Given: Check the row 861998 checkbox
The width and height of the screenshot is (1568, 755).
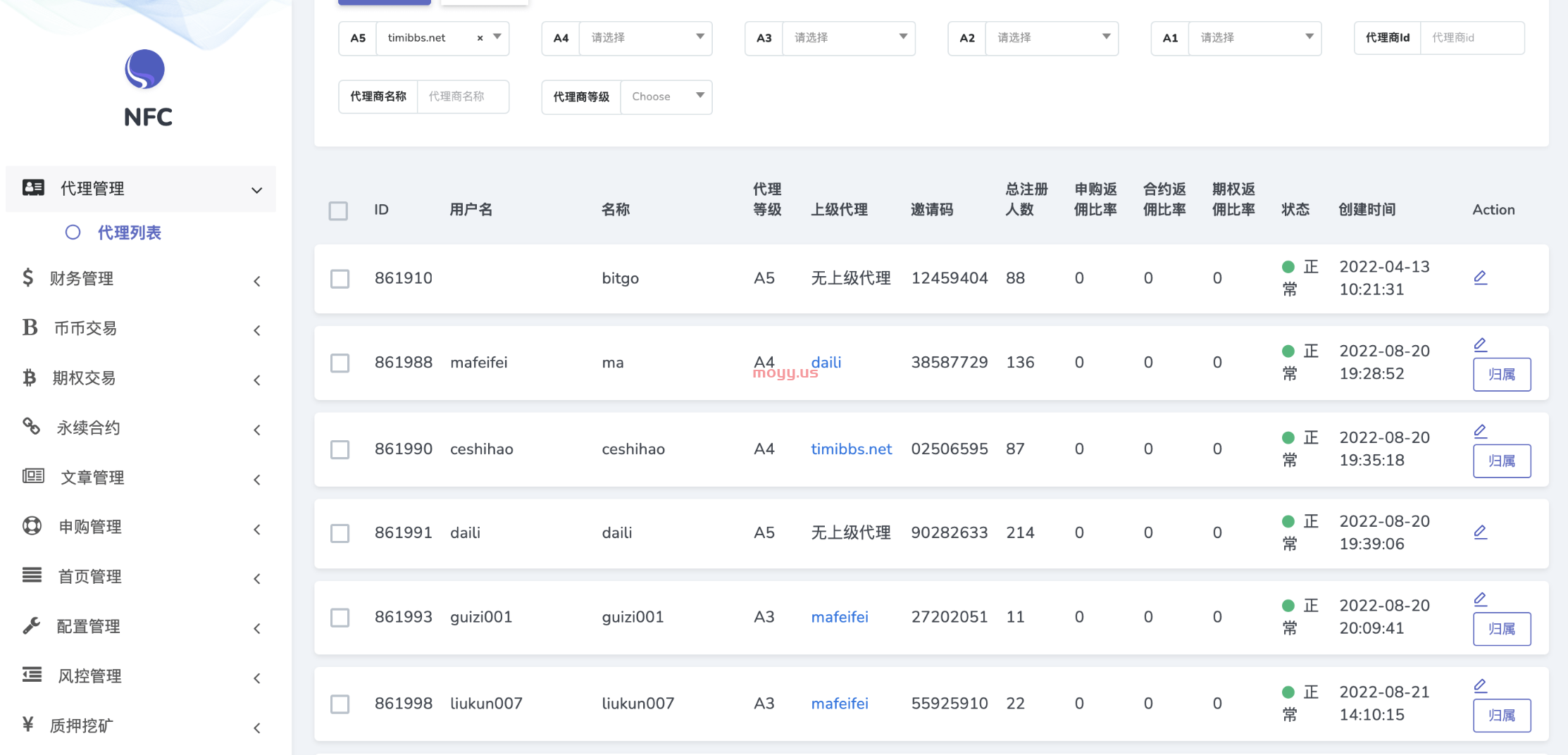Looking at the screenshot, I should [340, 704].
